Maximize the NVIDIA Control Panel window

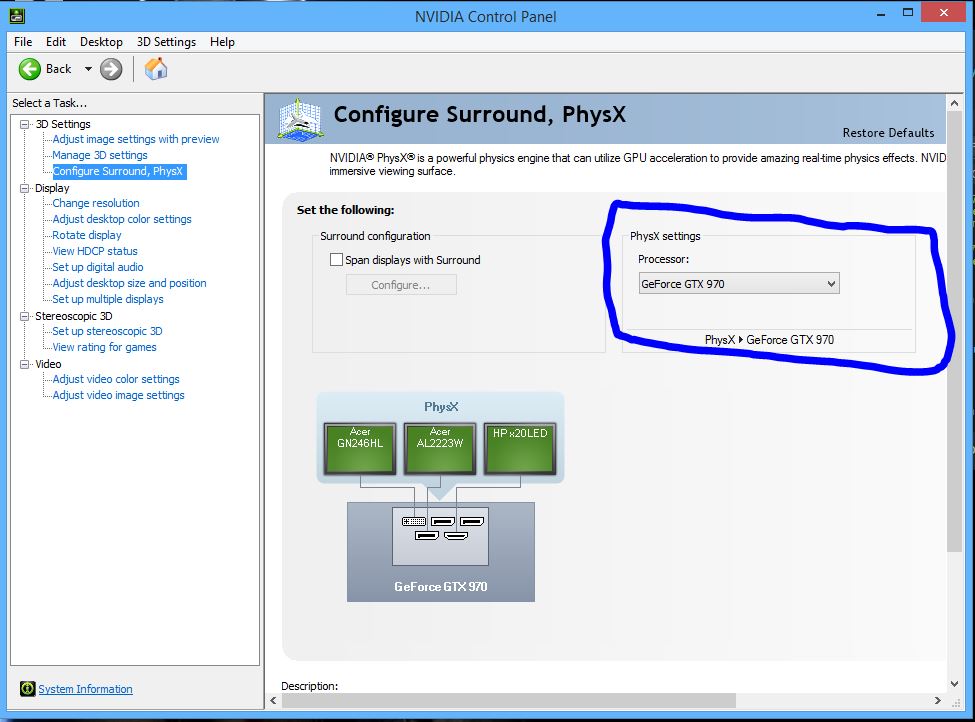[x=908, y=13]
